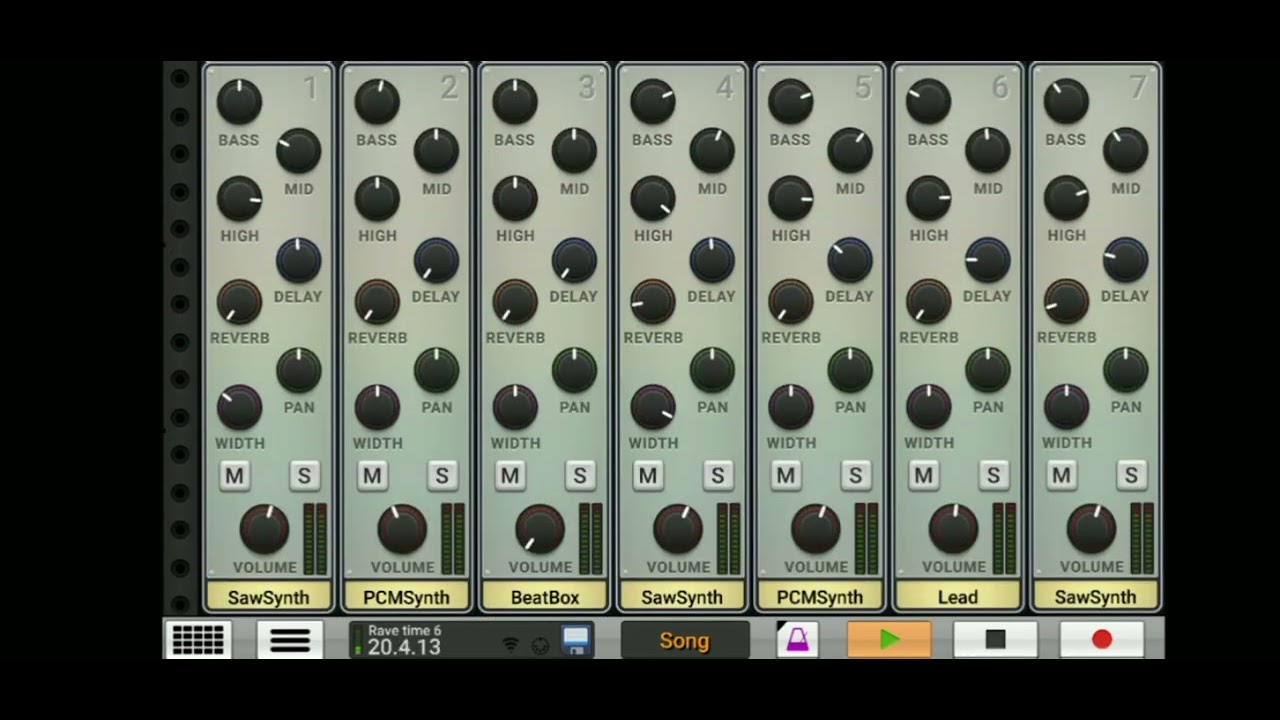Mute channel 1 SawSynth
Screen dimensions: 1280x720
[x=235, y=476]
